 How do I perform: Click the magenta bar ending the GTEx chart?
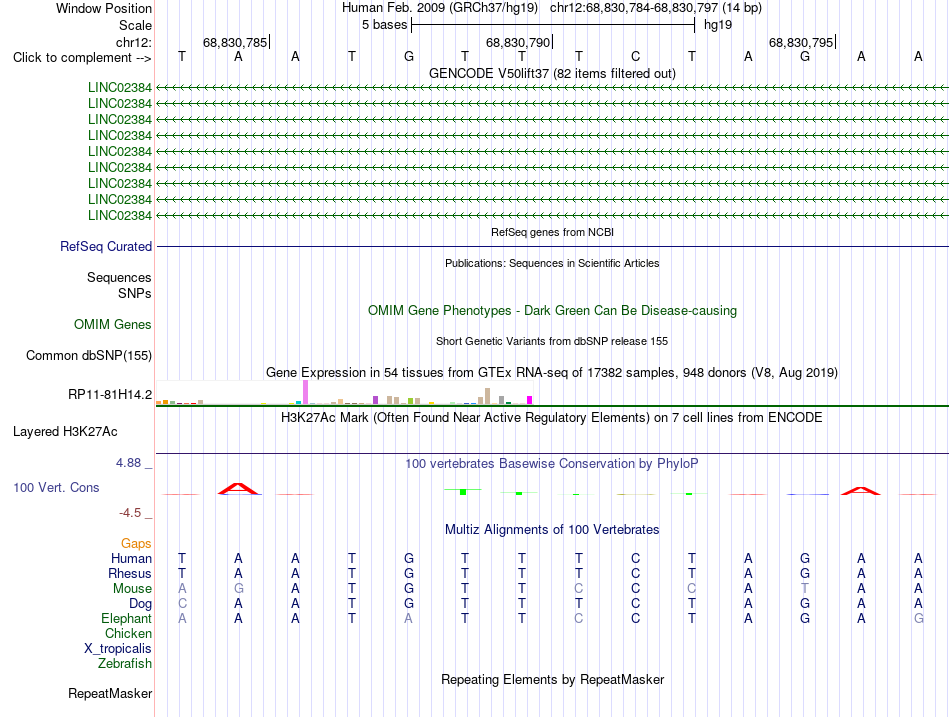[x=530, y=400]
